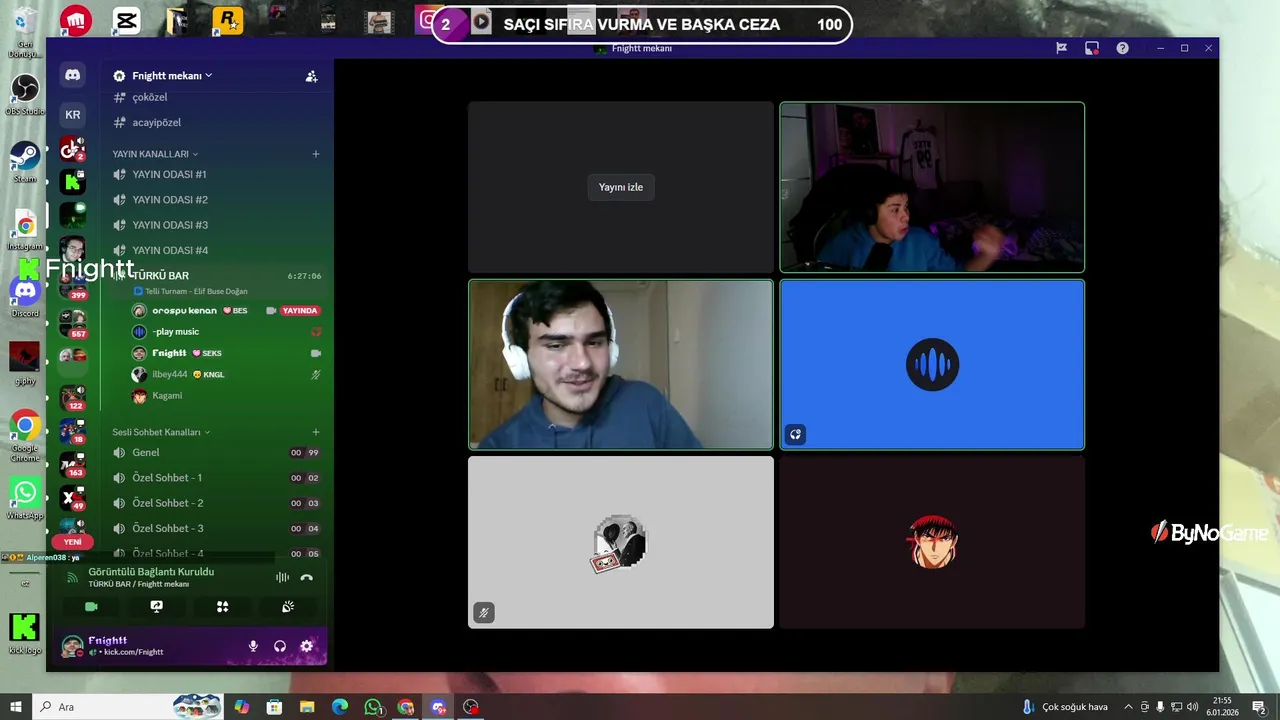This screenshot has height=720, width=1280.
Task: Open Steam desktop shortcut
Action: click(x=25, y=161)
